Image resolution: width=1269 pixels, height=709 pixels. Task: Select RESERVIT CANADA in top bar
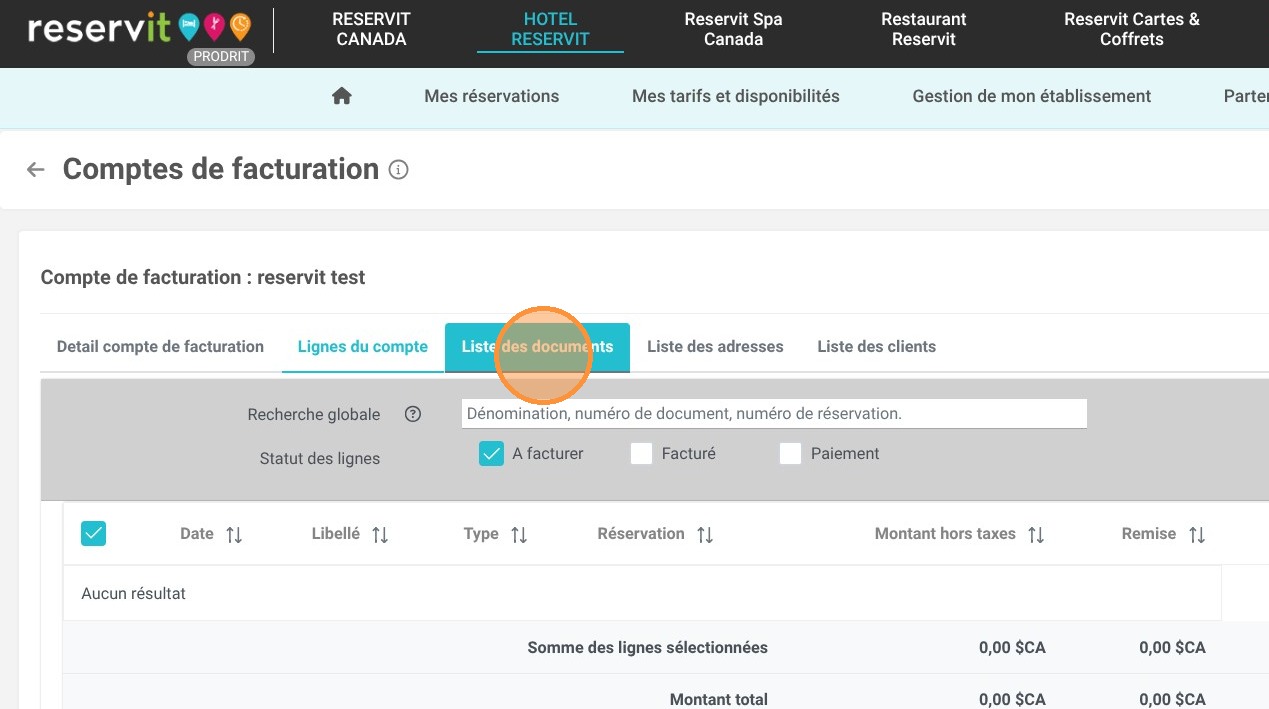point(372,30)
